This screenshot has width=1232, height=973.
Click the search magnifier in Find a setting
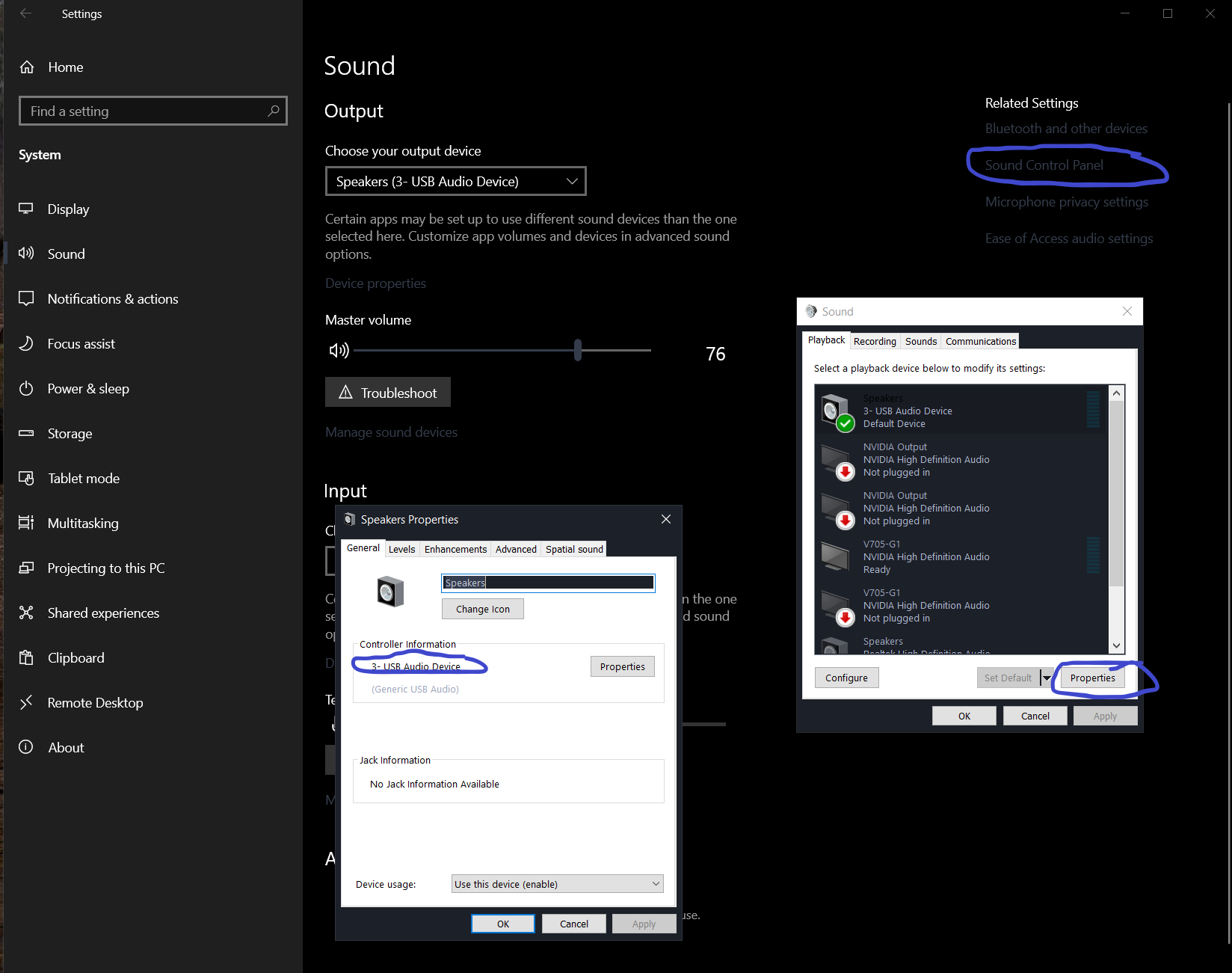point(274,111)
